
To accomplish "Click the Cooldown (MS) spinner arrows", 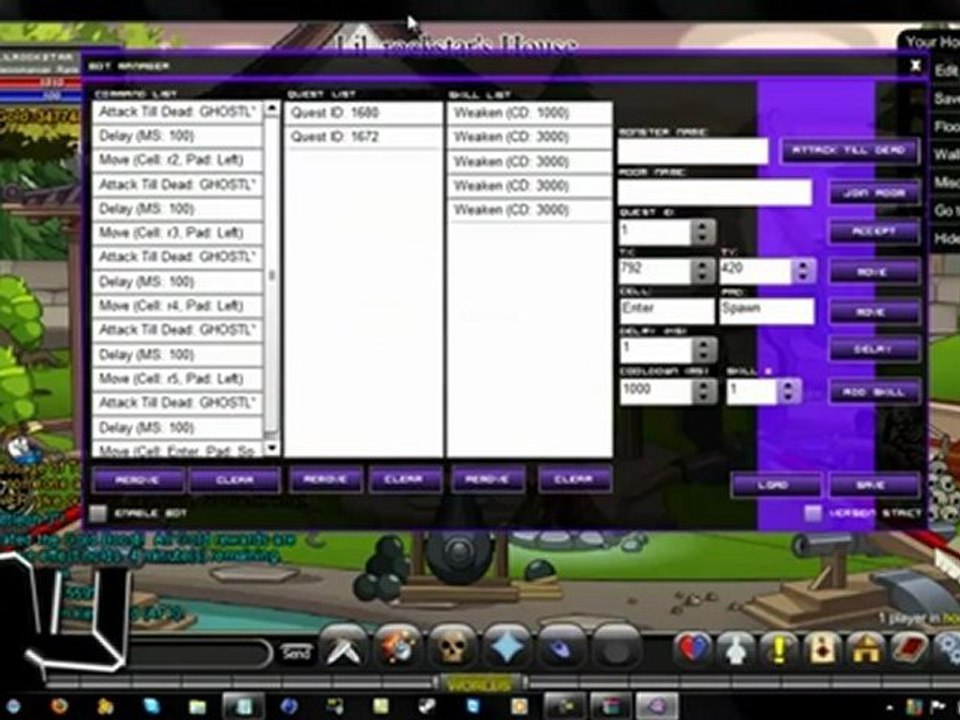I will click(x=704, y=391).
